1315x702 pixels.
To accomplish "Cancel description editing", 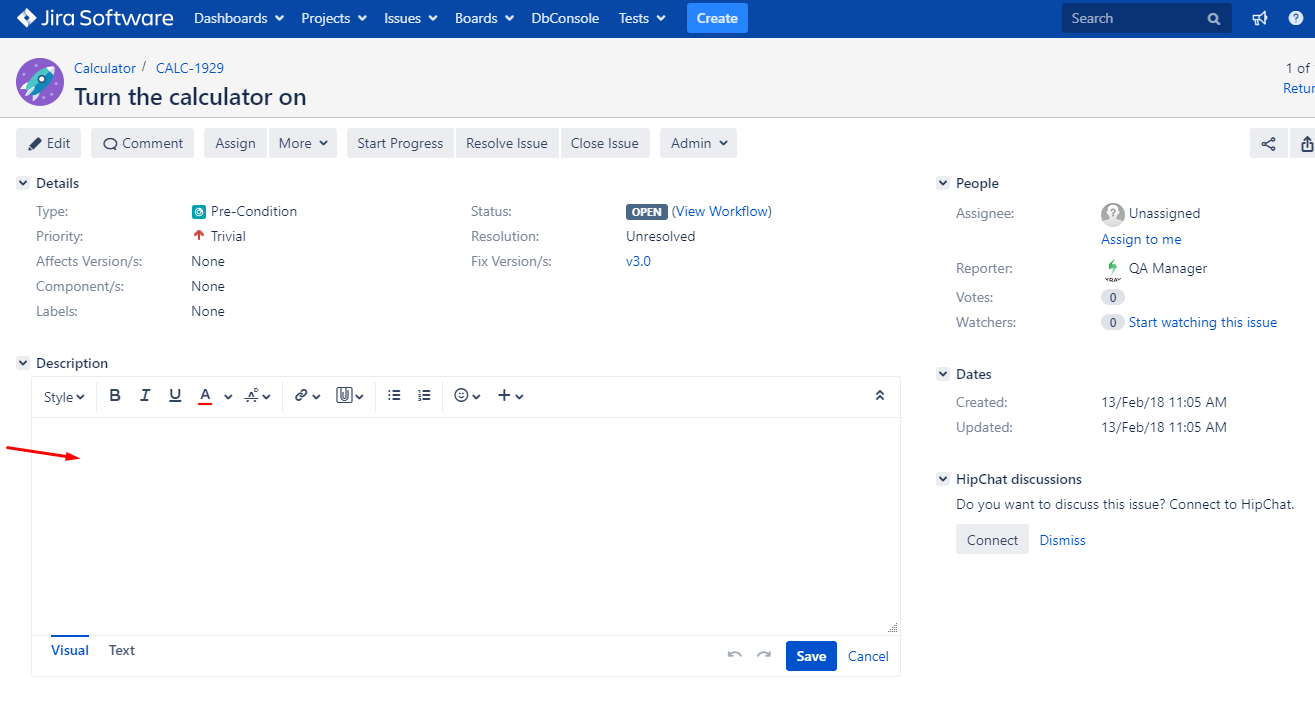I will pyautogui.click(x=868, y=656).
